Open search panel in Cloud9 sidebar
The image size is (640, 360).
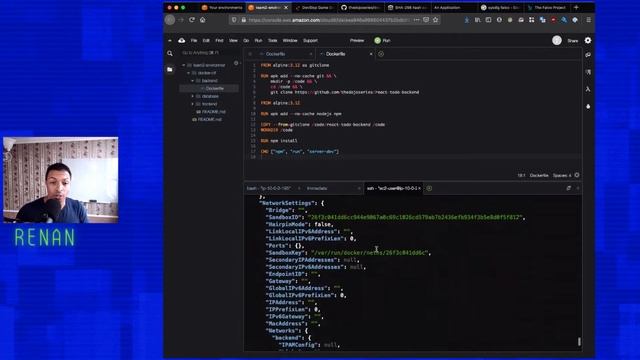pyautogui.click(x=170, y=53)
